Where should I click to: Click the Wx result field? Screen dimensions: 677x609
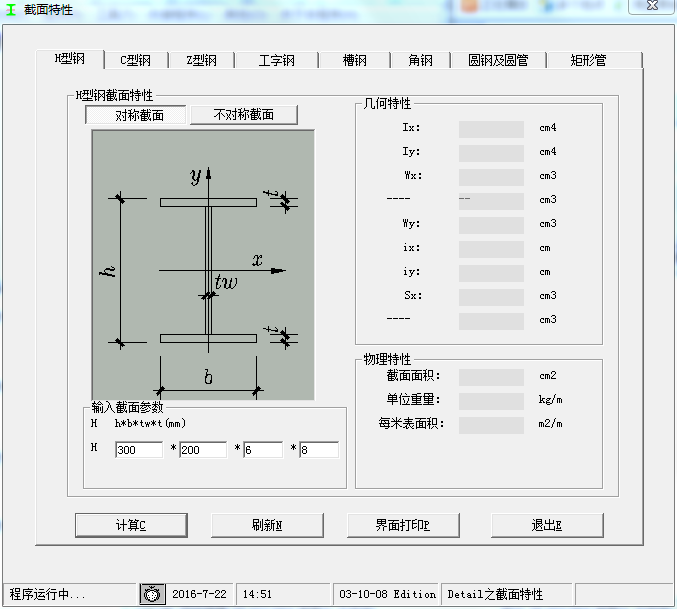[x=491, y=177]
